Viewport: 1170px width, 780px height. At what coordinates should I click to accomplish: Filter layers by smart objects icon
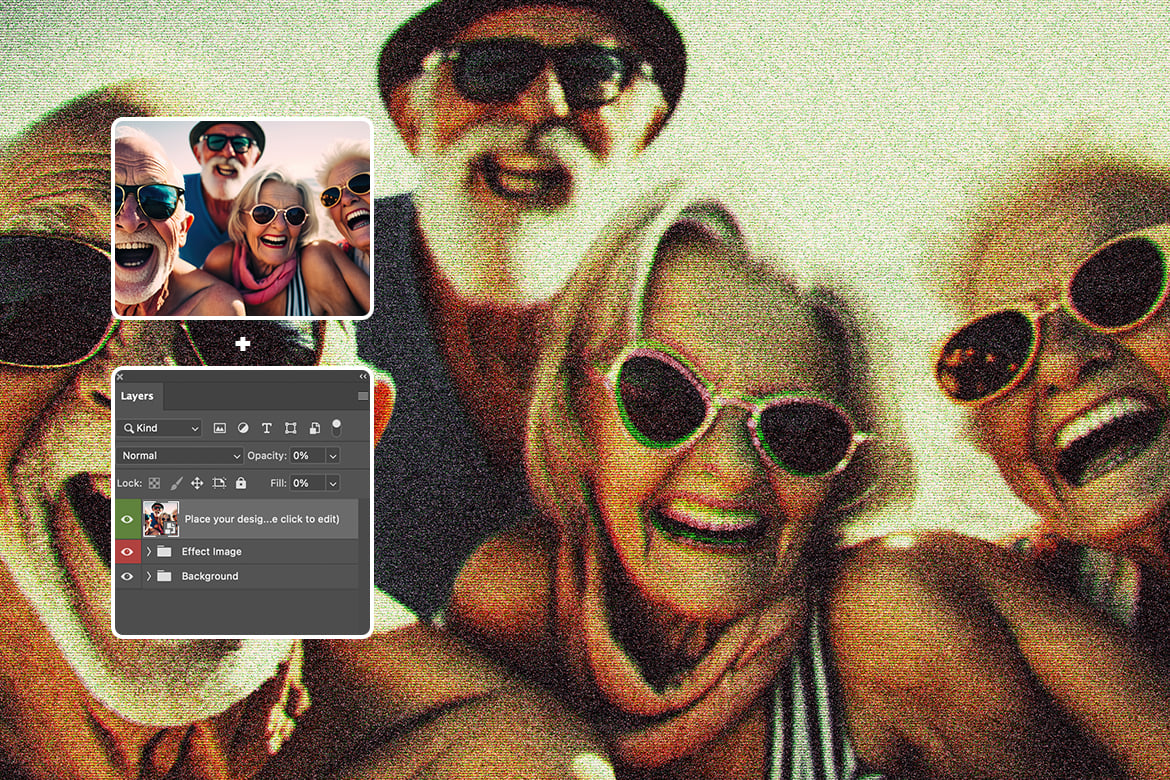[x=314, y=428]
